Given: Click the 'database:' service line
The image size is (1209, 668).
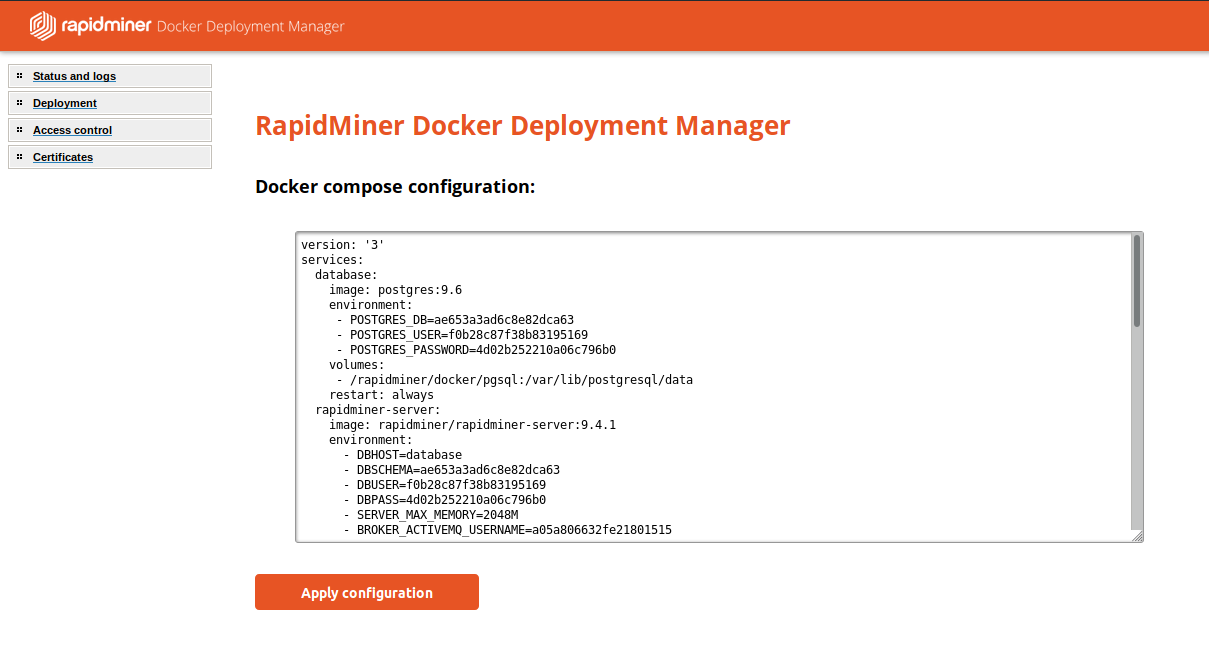Looking at the screenshot, I should (346, 275).
